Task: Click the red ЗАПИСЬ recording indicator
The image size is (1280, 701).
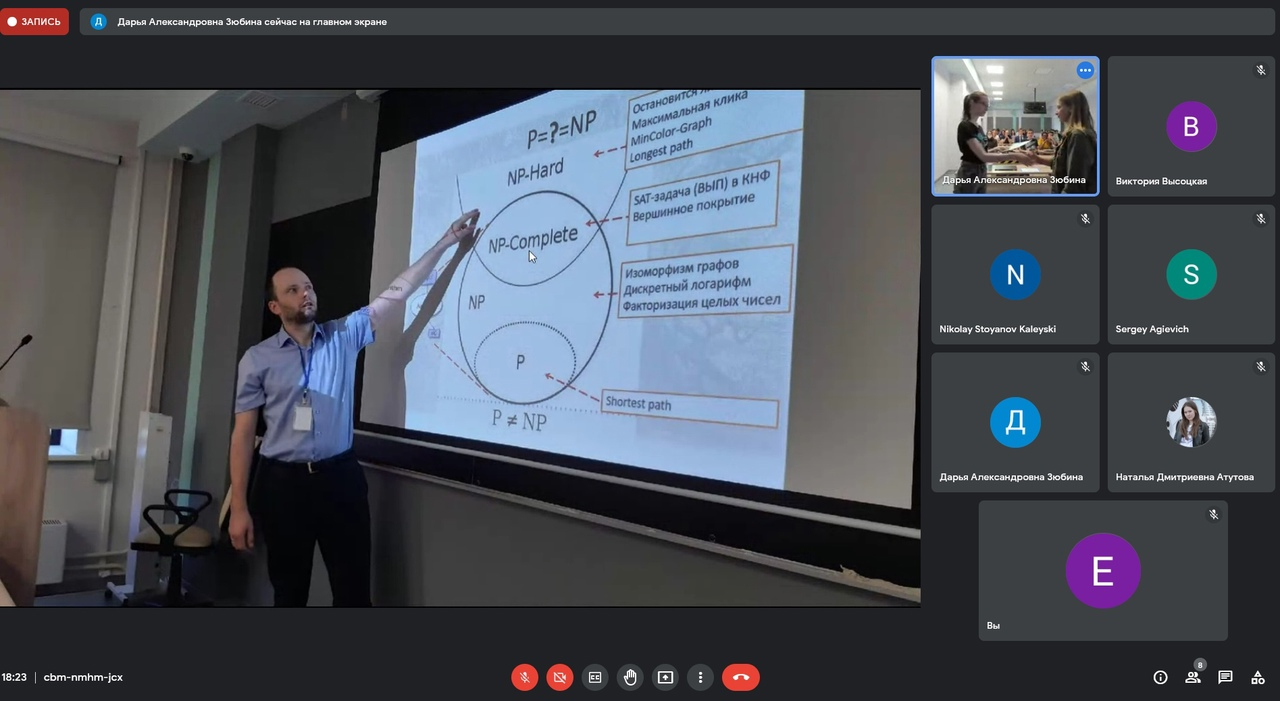Action: coord(35,21)
